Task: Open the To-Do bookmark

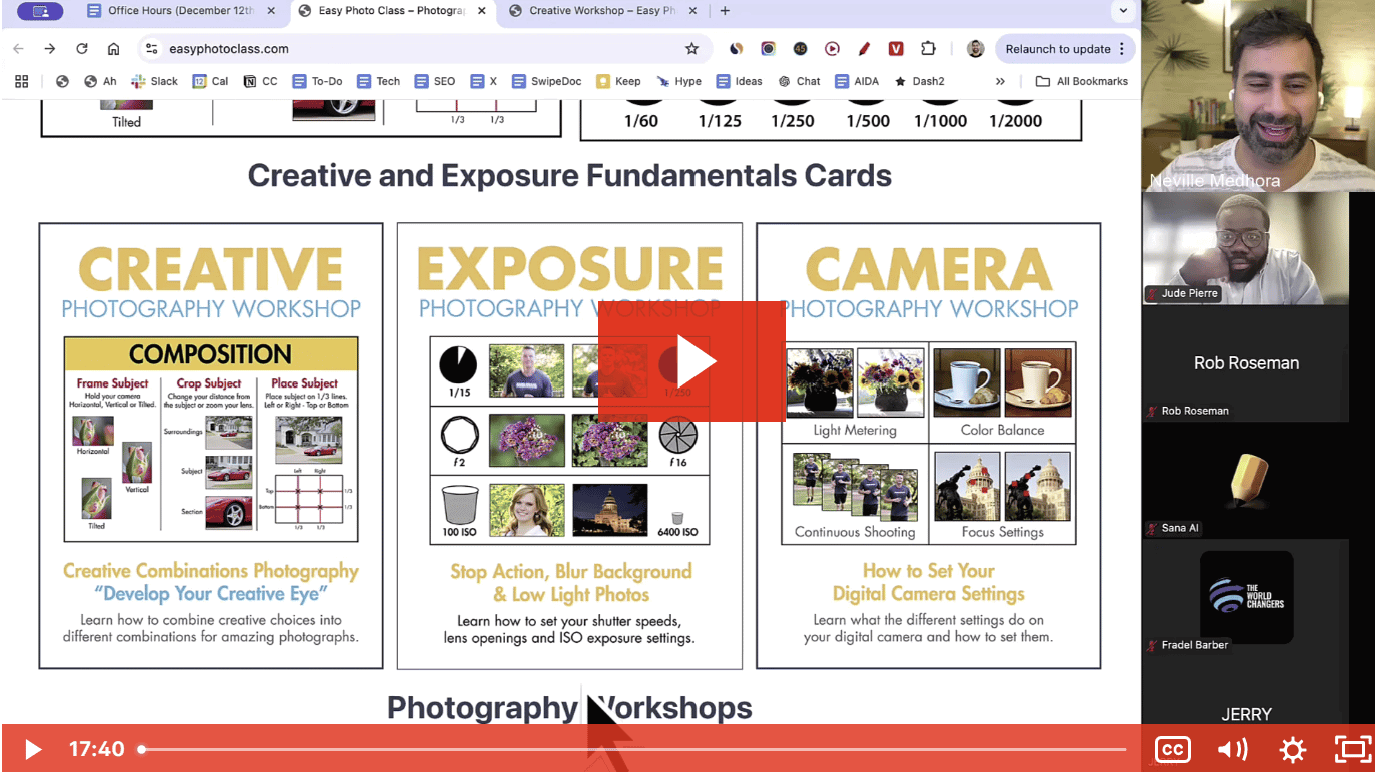Action: click(317, 81)
